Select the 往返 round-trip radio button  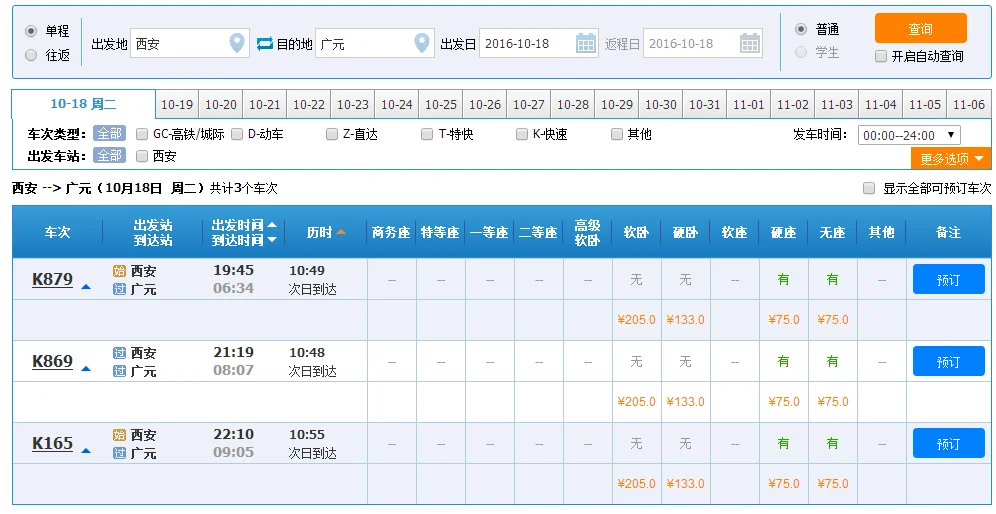click(x=30, y=55)
